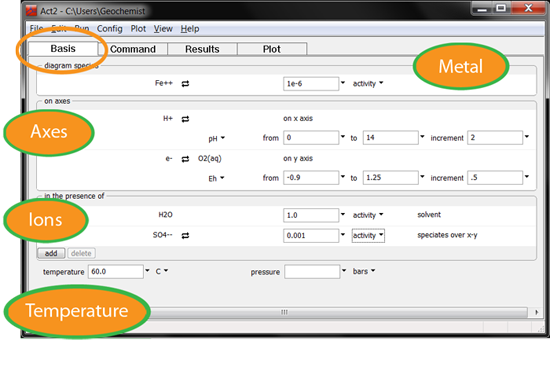The image size is (550, 367).
Task: Click Eh increment field showing .5
Action: [x=495, y=178]
